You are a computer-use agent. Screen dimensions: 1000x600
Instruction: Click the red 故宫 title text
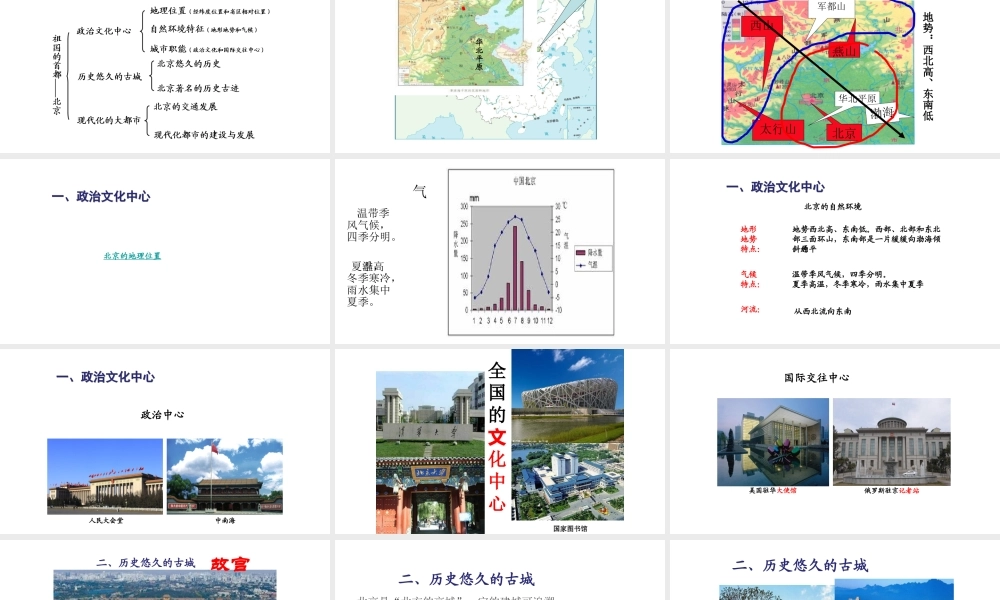point(230,564)
